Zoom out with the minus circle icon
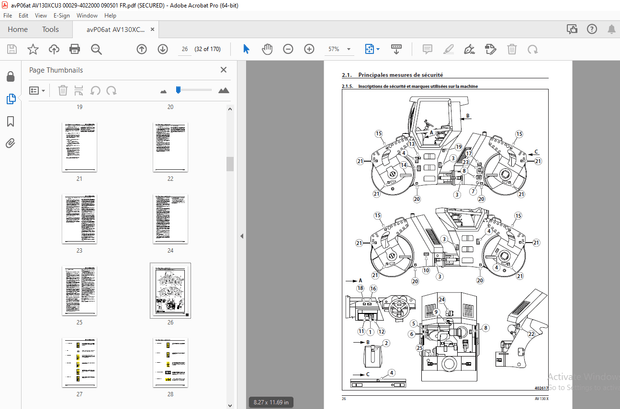 pos(288,49)
